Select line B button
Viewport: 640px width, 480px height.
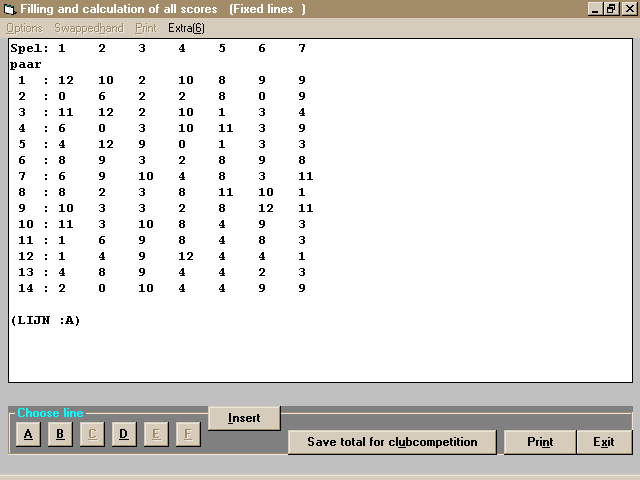60,434
